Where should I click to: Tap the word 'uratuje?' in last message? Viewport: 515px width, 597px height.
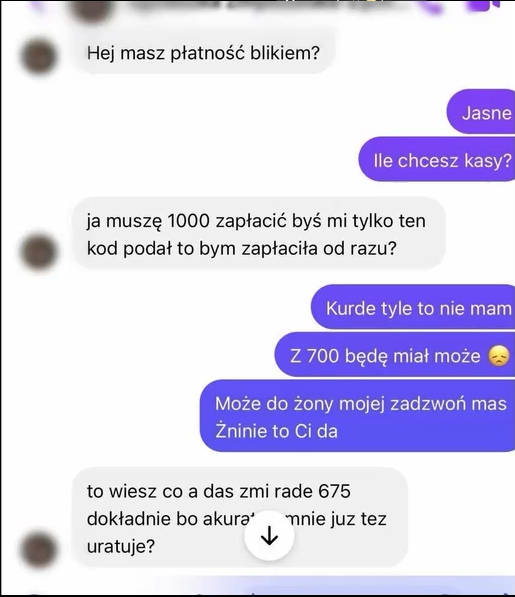(121, 547)
